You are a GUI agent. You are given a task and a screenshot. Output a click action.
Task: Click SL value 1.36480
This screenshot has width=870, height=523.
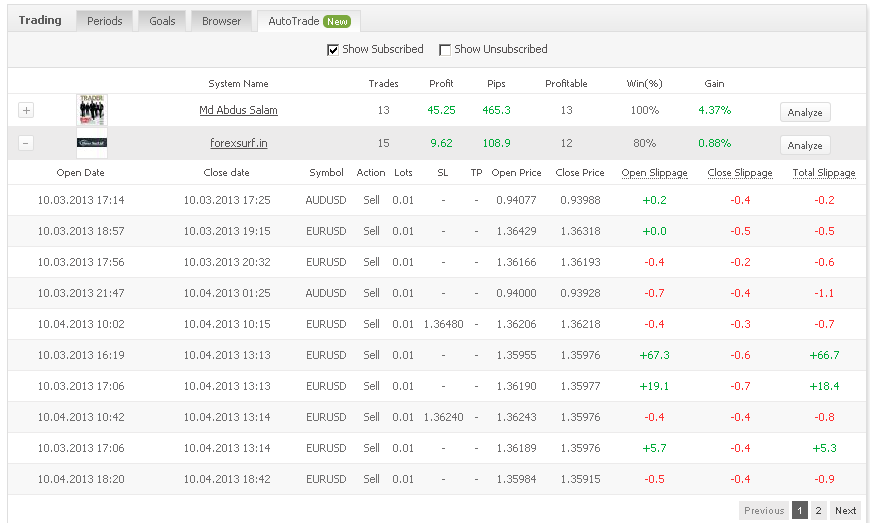pyautogui.click(x=443, y=324)
